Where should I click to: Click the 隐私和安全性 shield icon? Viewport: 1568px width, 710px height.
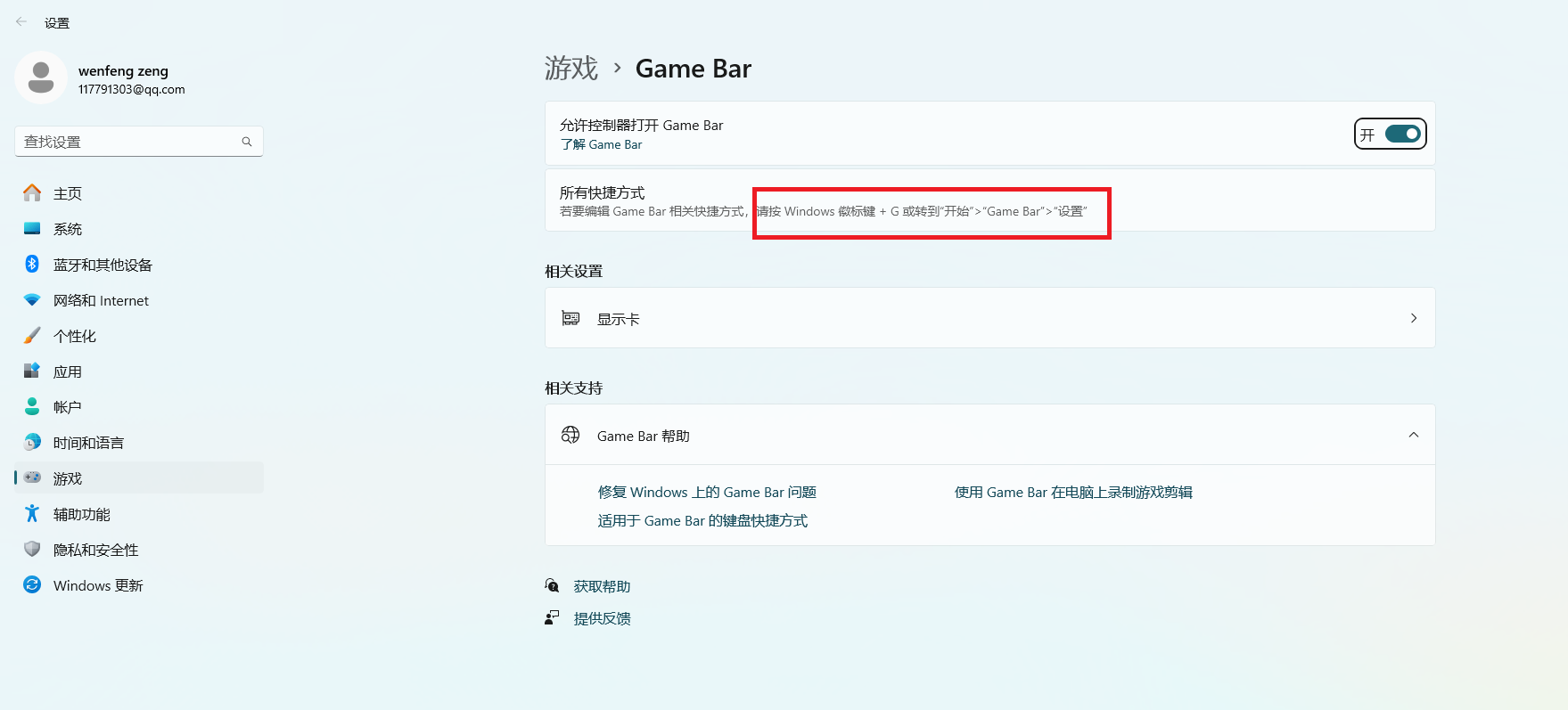(x=32, y=549)
